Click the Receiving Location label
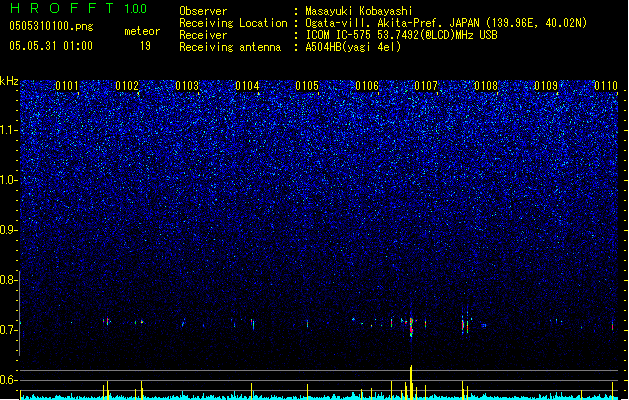Viewport: 629px width, 400px height. point(233,23)
